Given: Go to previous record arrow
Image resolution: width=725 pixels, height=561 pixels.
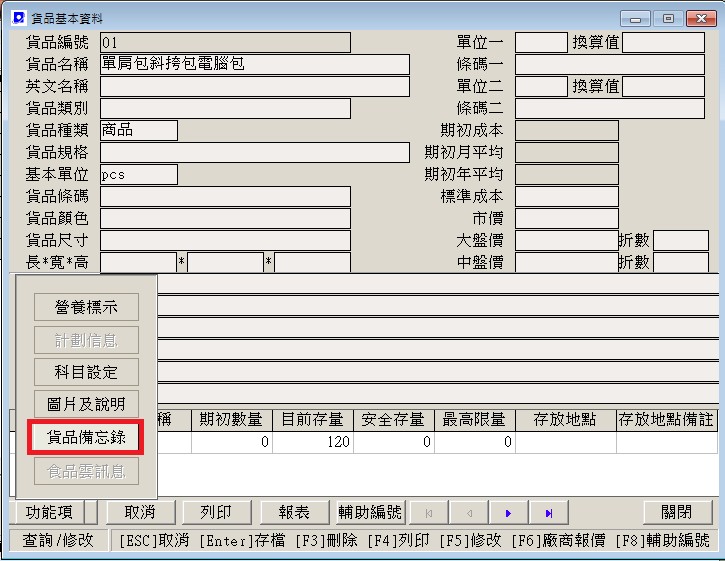Looking at the screenshot, I should pyautogui.click(x=469, y=513).
